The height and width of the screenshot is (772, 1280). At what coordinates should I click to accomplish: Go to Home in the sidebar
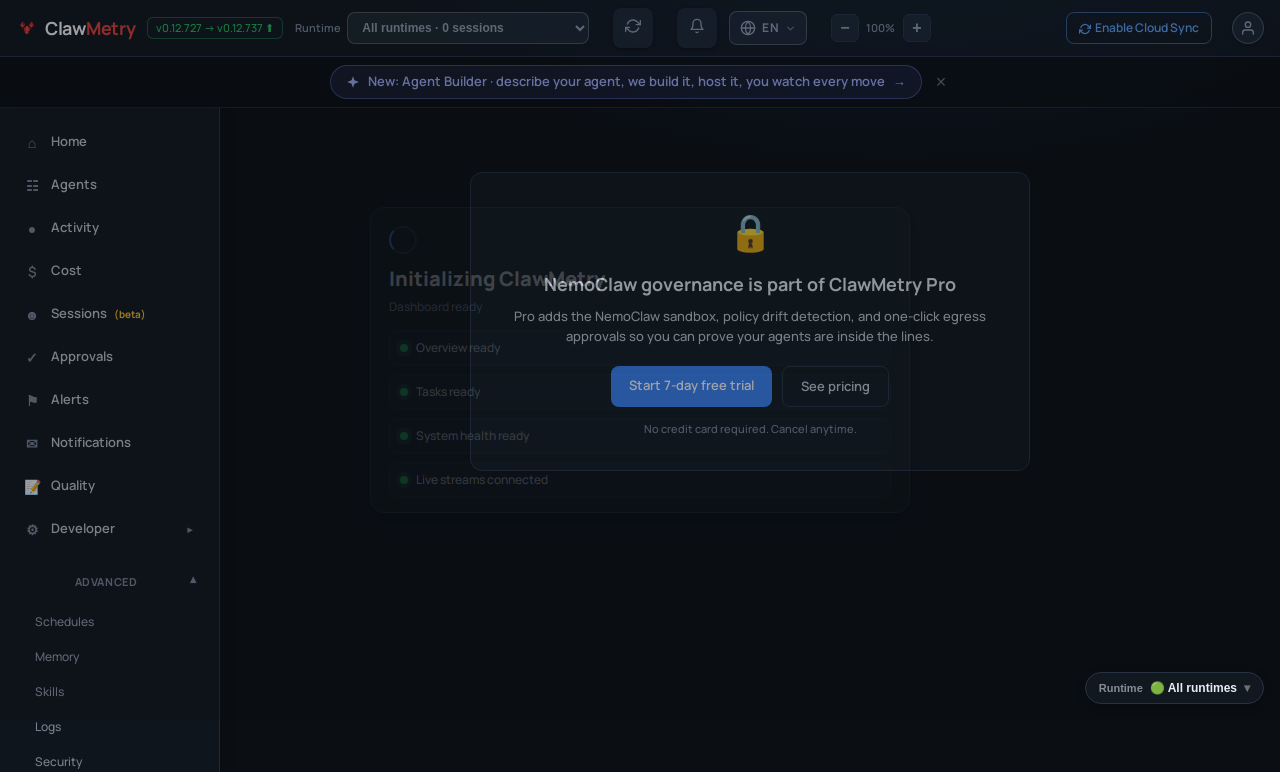click(x=110, y=142)
